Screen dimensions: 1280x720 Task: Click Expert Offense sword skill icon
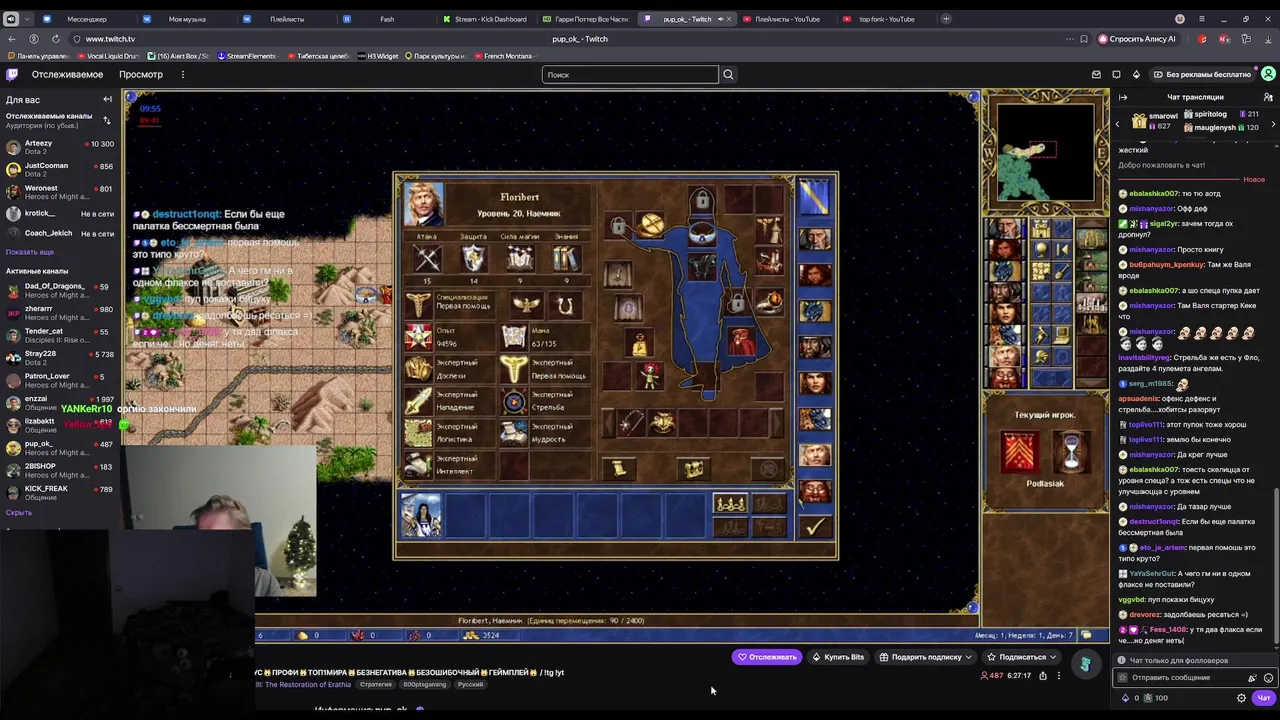pos(418,401)
